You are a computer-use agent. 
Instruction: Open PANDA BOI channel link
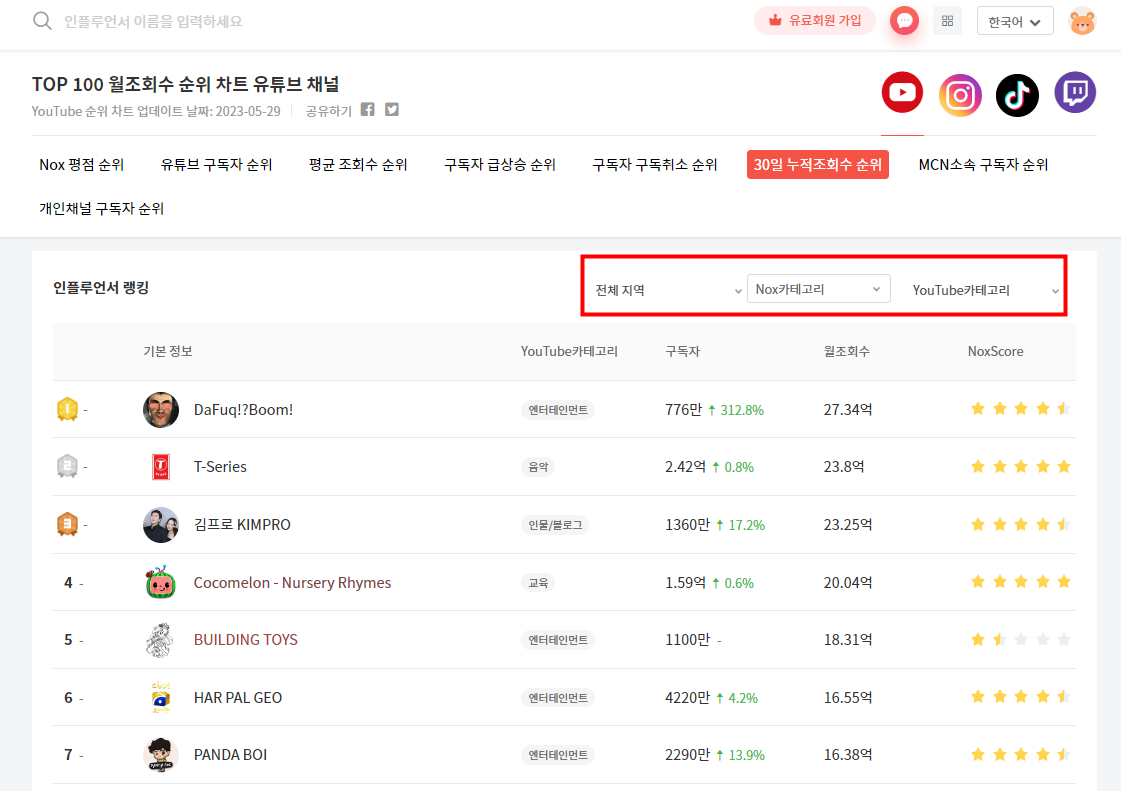pyautogui.click(x=230, y=755)
